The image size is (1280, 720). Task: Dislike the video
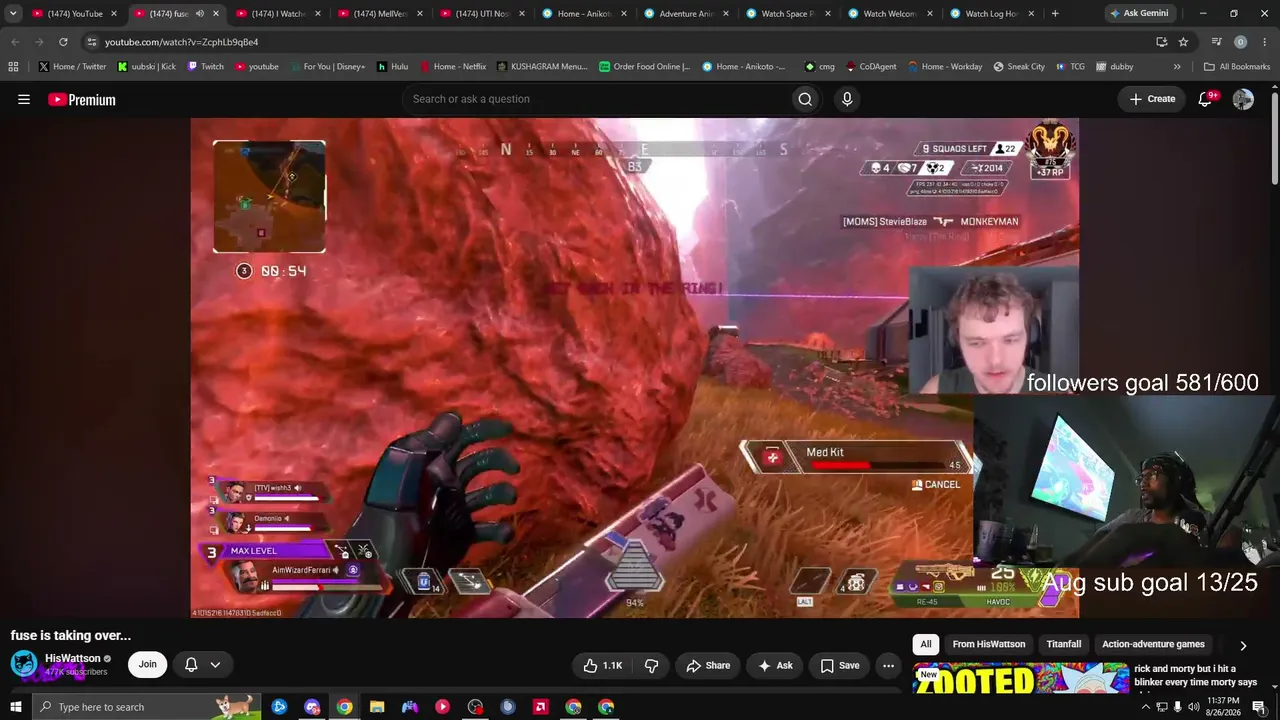[651, 665]
